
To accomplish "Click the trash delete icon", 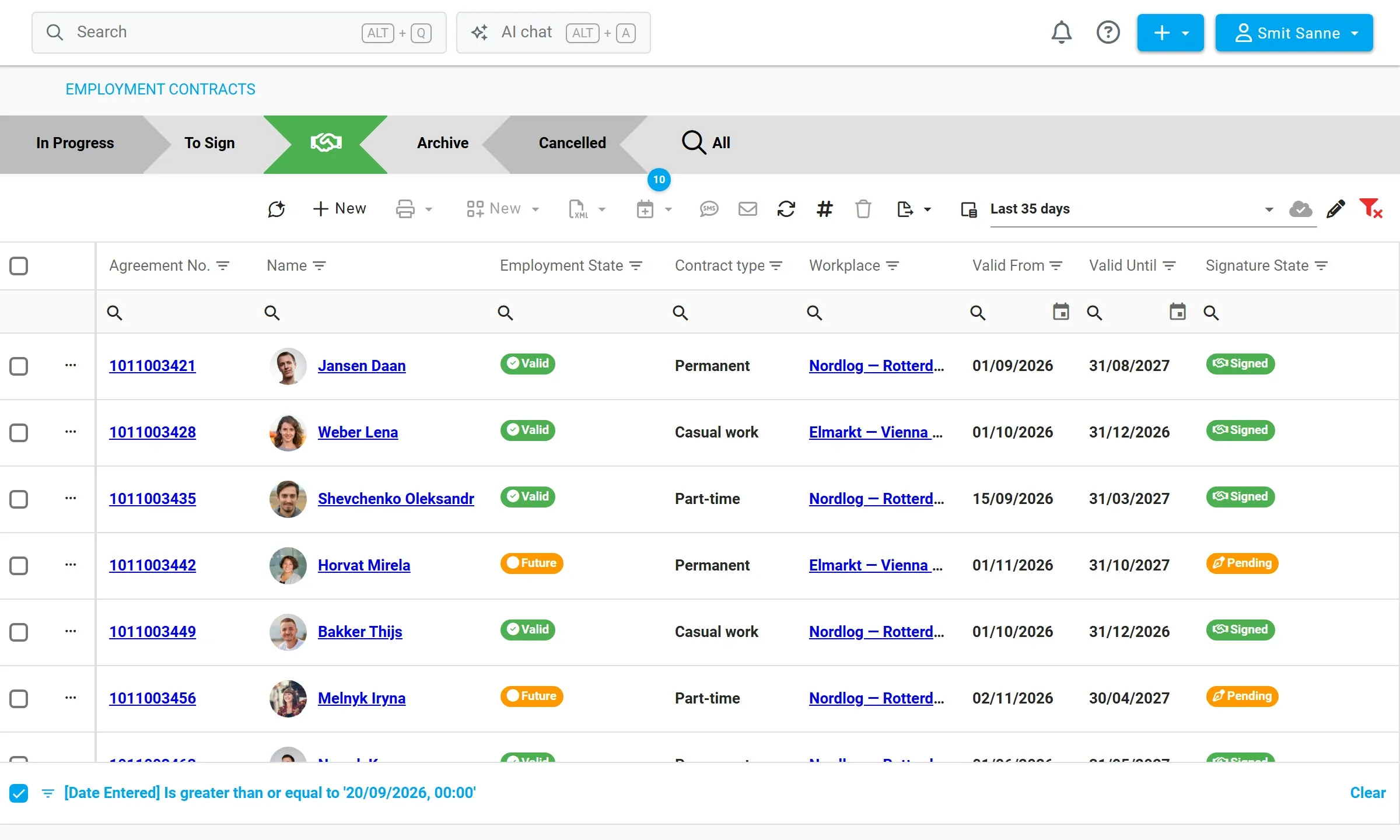I will [863, 209].
